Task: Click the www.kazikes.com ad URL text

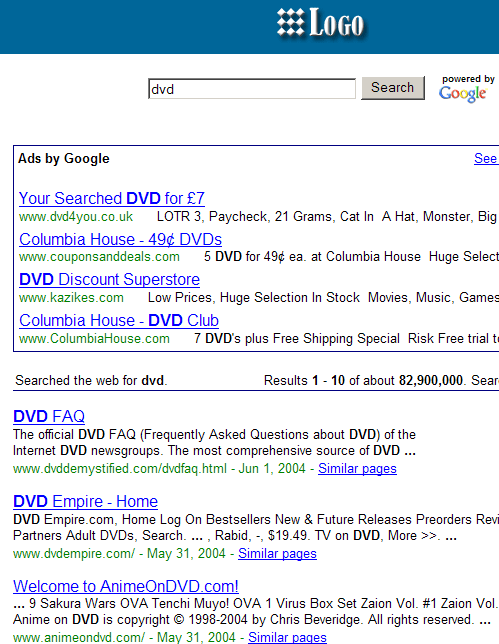Action: [x=71, y=297]
